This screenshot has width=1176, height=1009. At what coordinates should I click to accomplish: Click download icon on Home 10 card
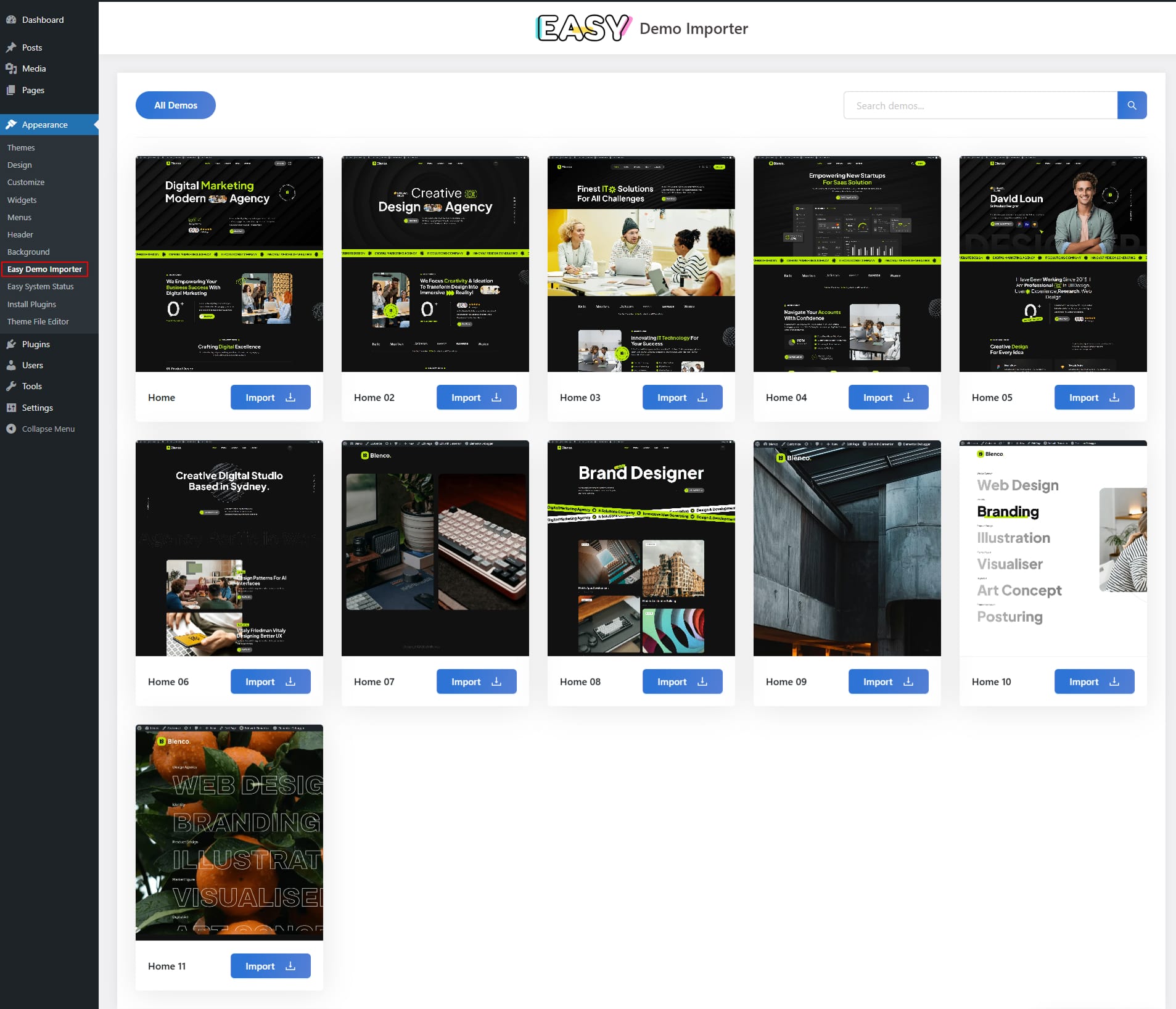(x=1114, y=682)
